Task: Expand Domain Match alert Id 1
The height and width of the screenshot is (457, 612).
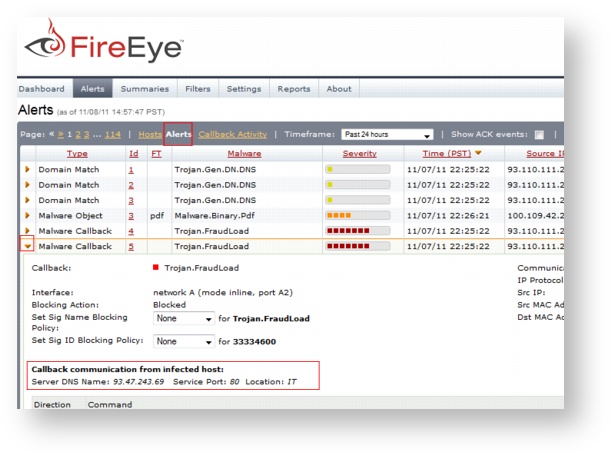Action: 27,169
